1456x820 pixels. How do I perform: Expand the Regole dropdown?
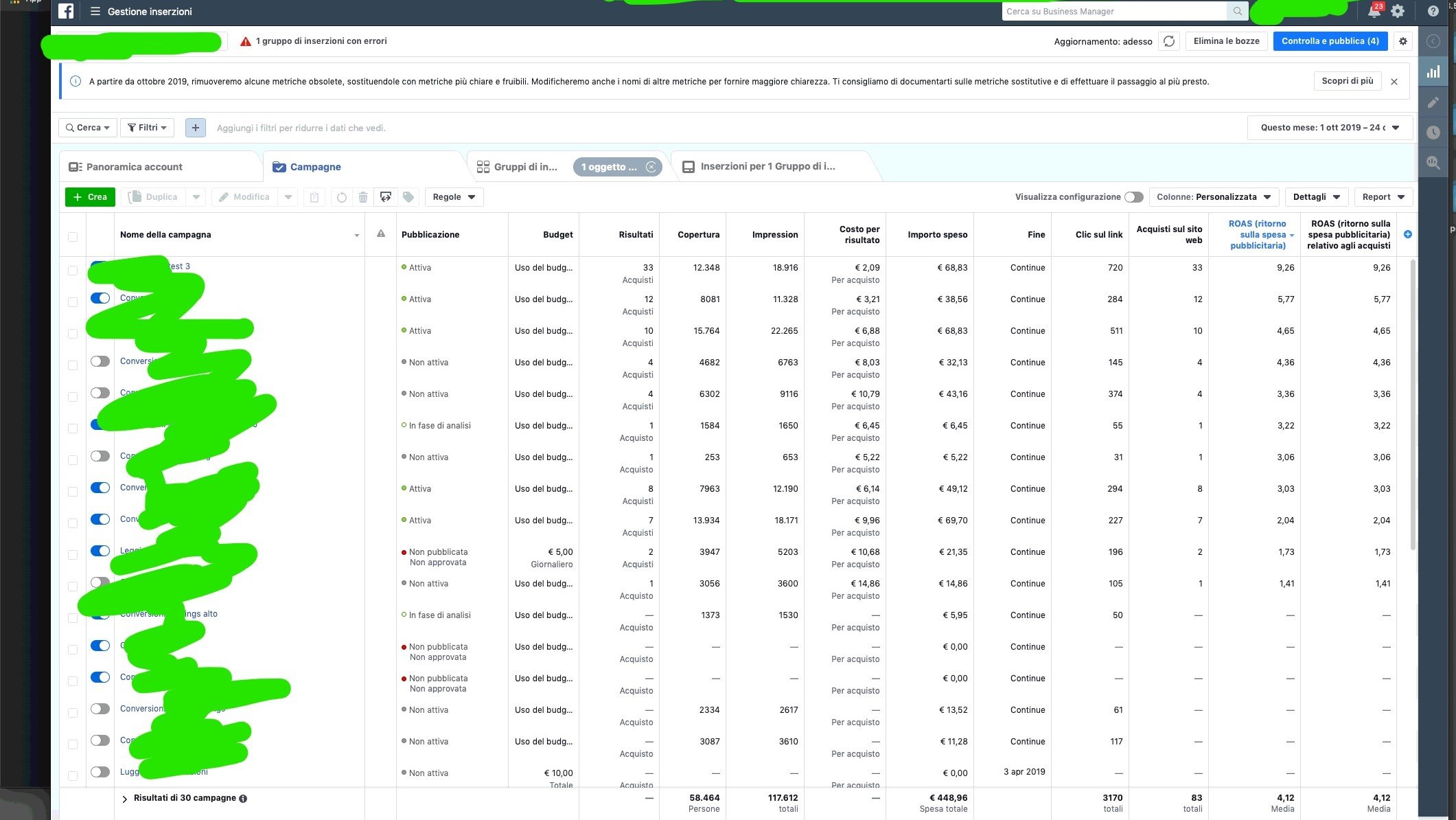[454, 197]
